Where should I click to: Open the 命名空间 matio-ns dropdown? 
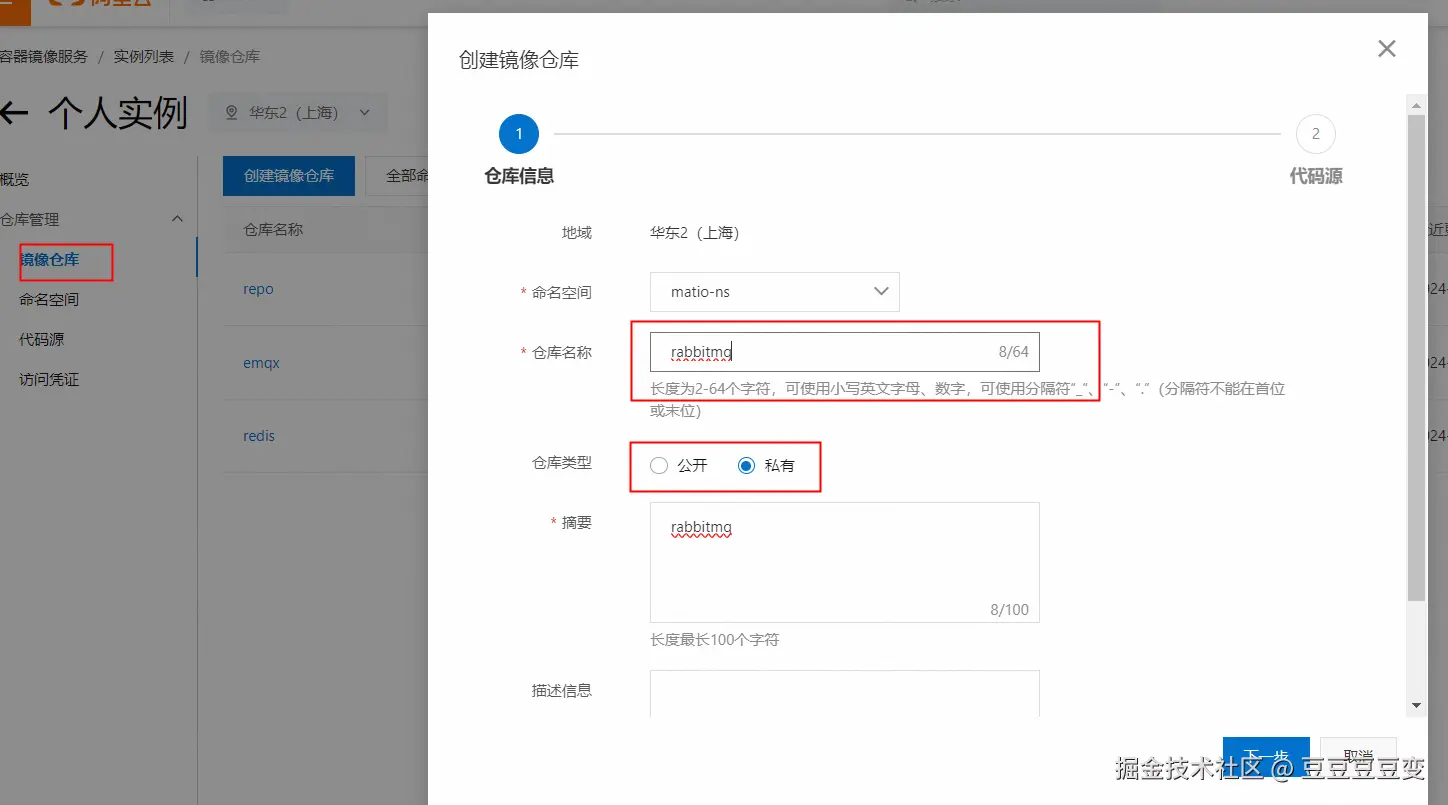(775, 292)
